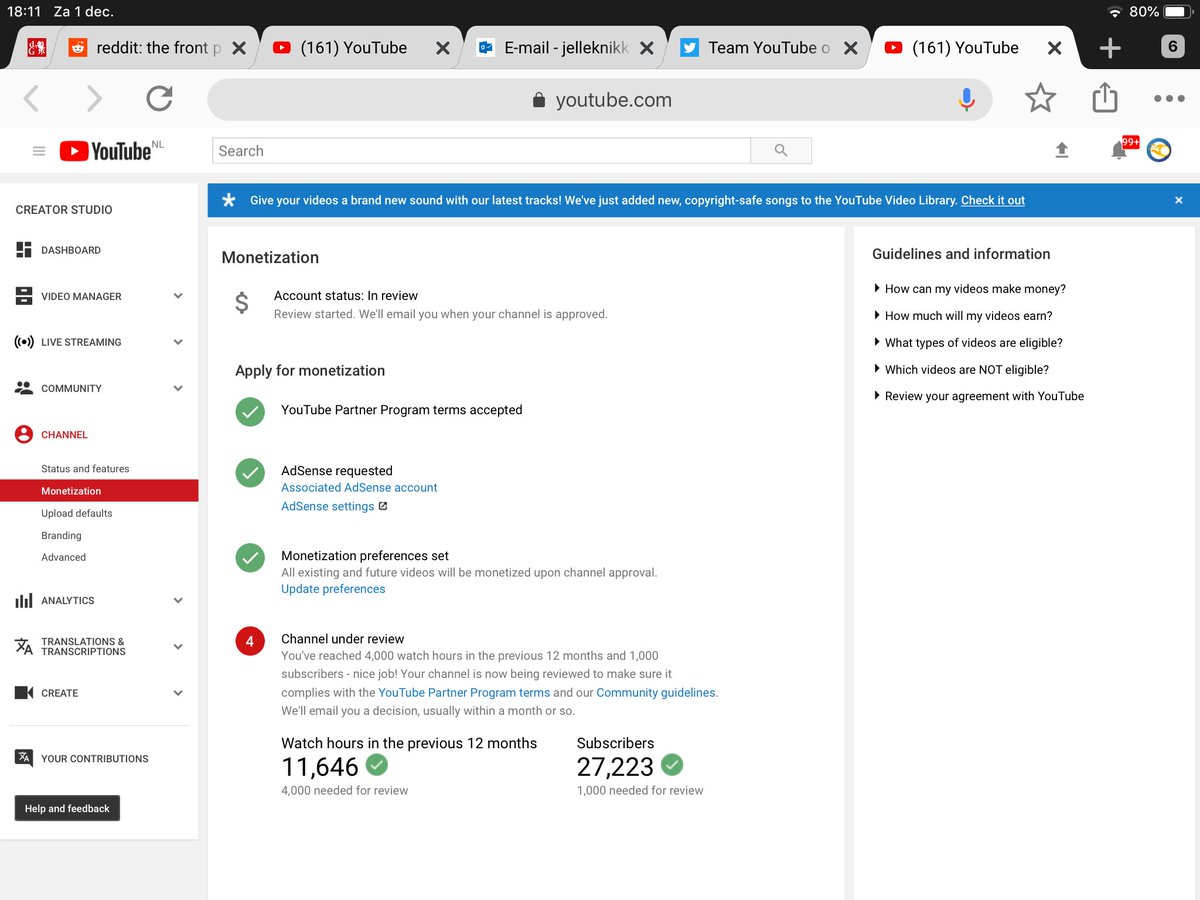Click into the YouTube search field
Image resolution: width=1200 pixels, height=900 pixels.
click(x=481, y=151)
